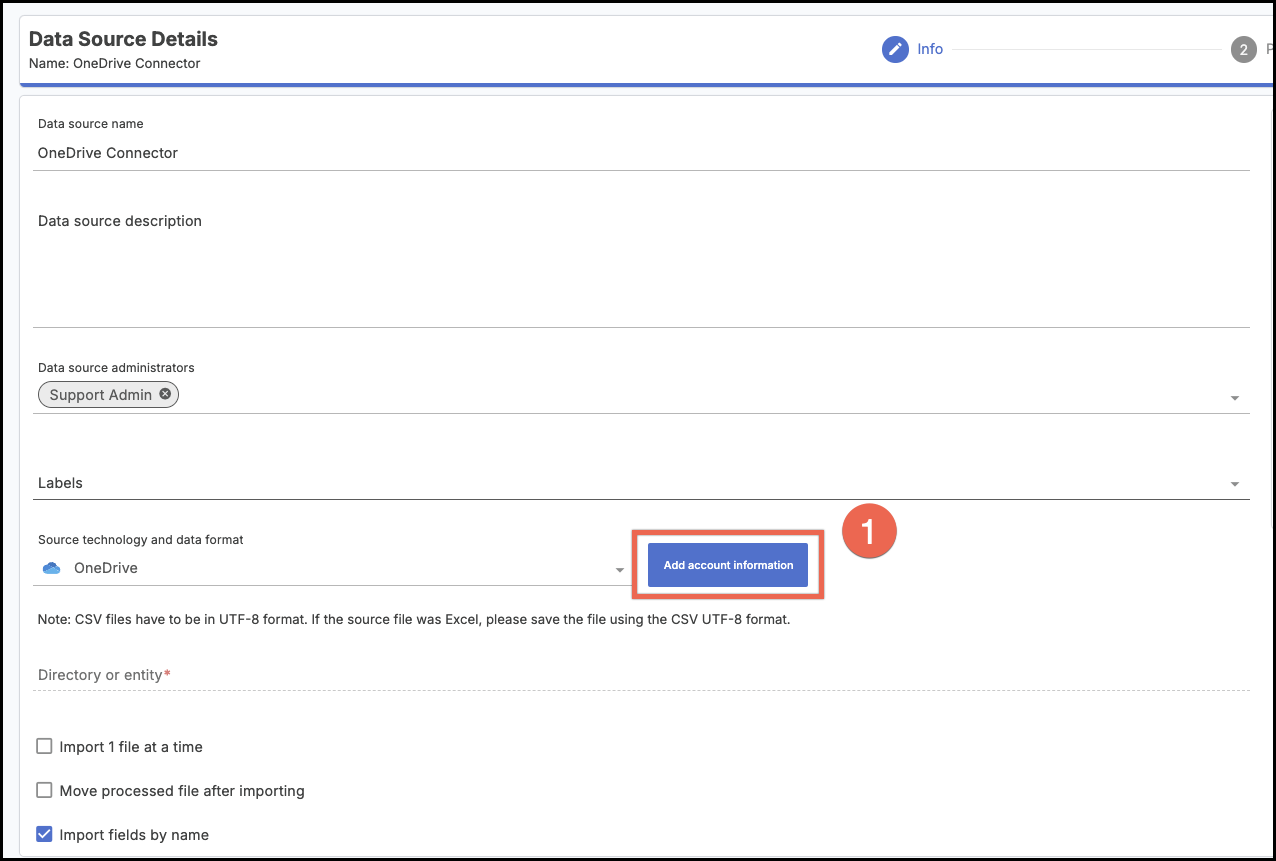1276x861 pixels.
Task: Remove the Support Admin chip
Action: click(x=166, y=394)
